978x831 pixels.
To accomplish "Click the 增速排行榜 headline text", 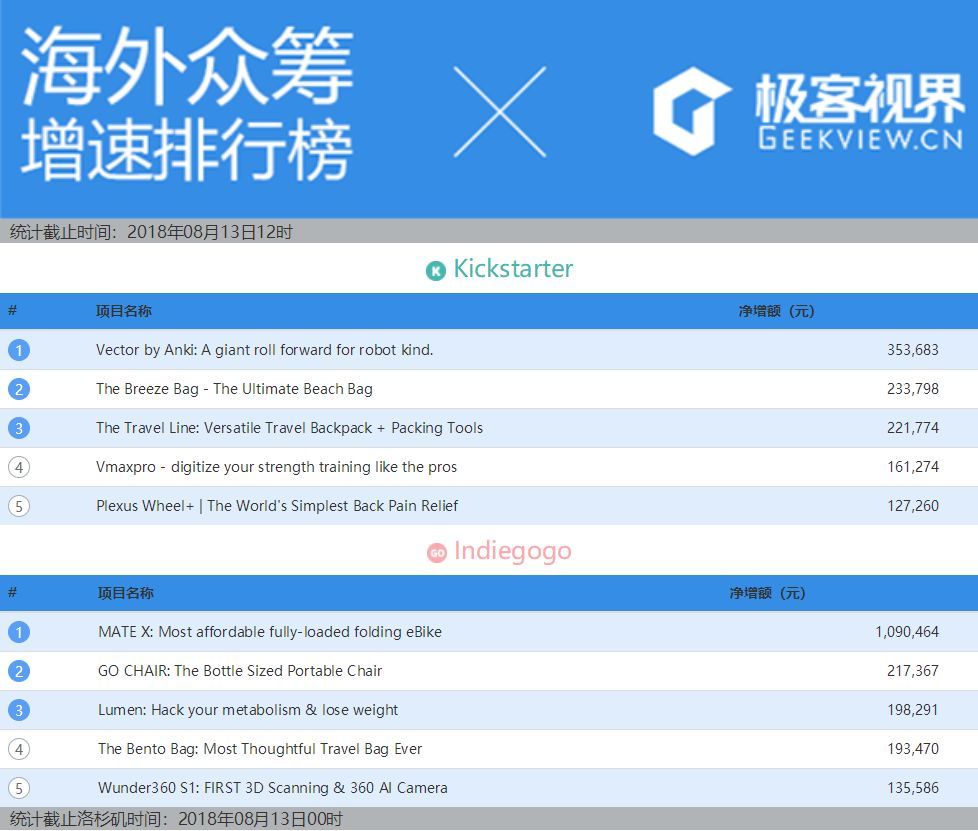I will tap(187, 150).
